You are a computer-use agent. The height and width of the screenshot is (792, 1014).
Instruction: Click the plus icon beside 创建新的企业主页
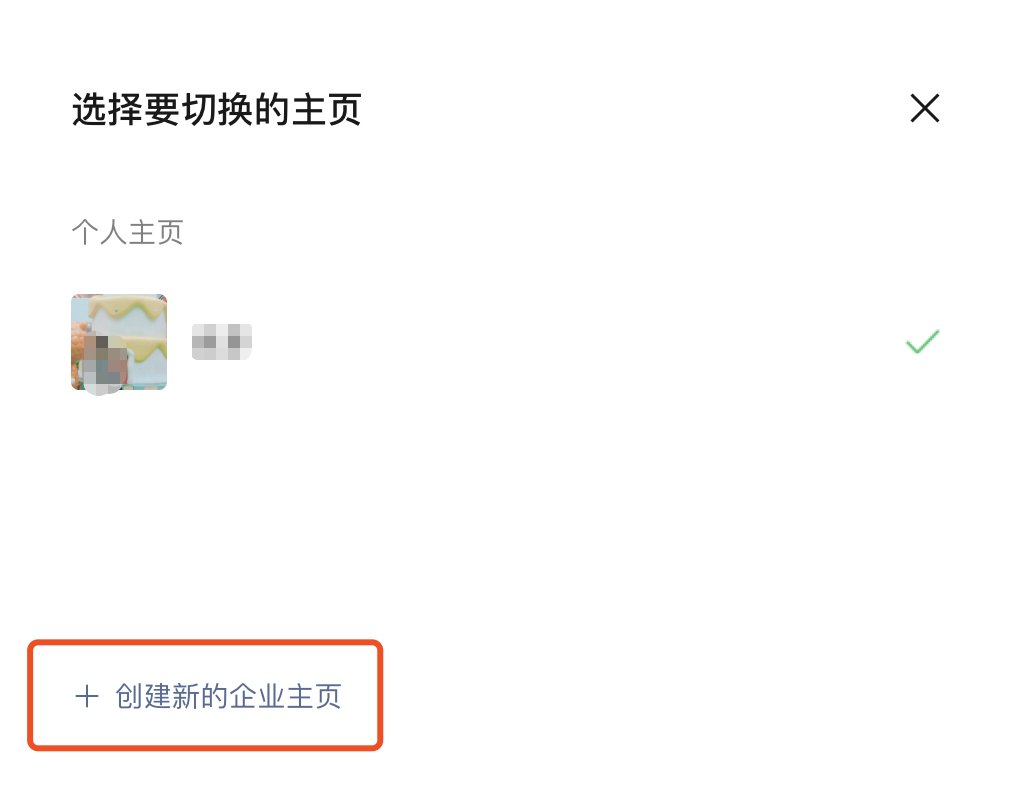pos(87,696)
